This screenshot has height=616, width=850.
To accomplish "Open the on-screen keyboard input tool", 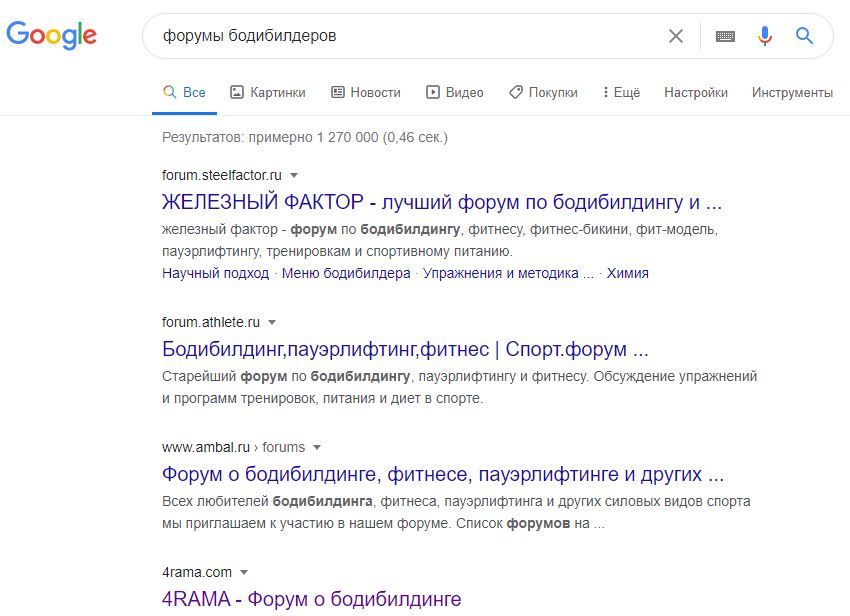I will coord(725,36).
